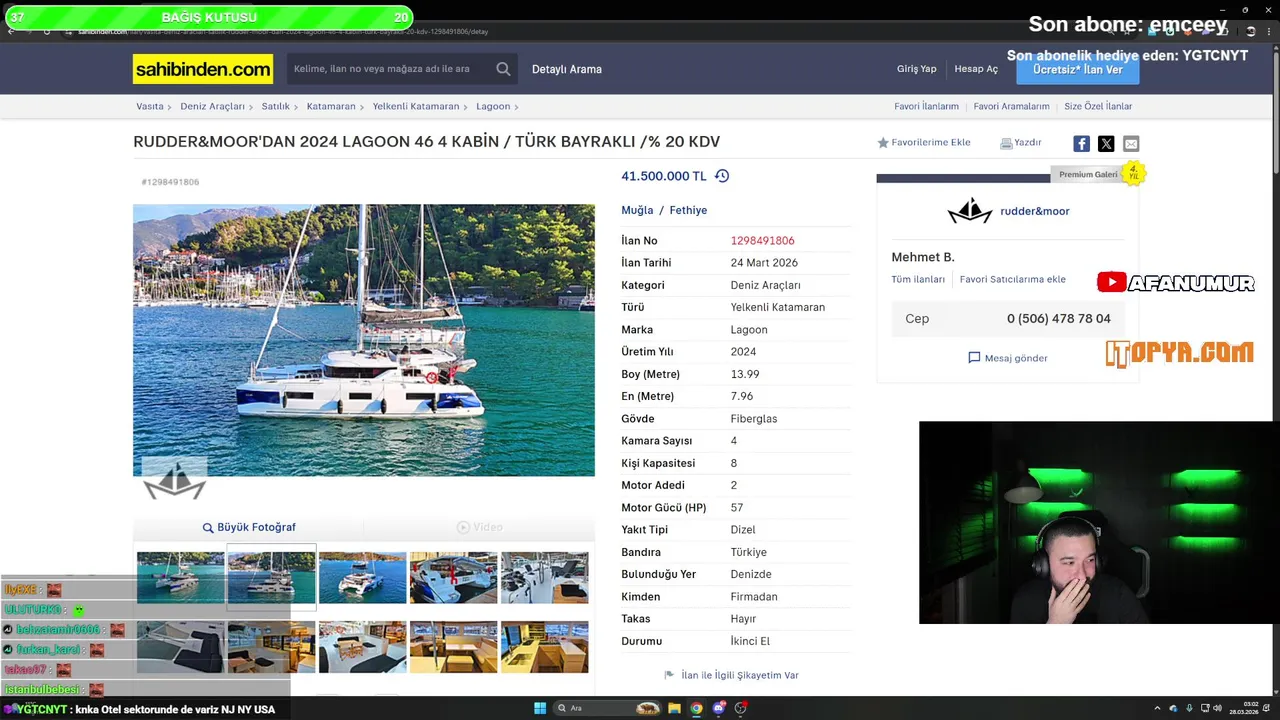Open Lagoon breadcrumb
The width and height of the screenshot is (1280, 720).
tap(493, 106)
